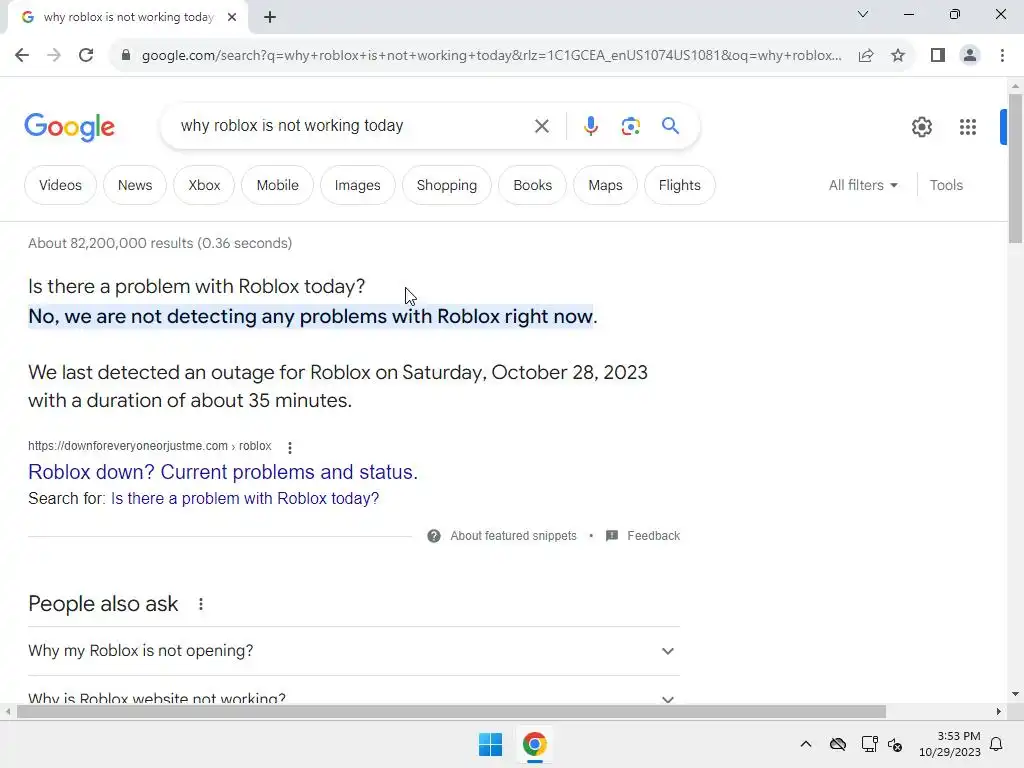Show hidden system tray icons
The image size is (1024, 768).
click(806, 744)
